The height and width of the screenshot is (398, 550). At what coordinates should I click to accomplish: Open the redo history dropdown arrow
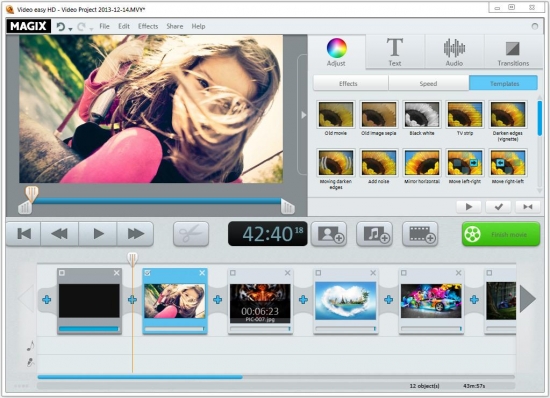click(91, 29)
